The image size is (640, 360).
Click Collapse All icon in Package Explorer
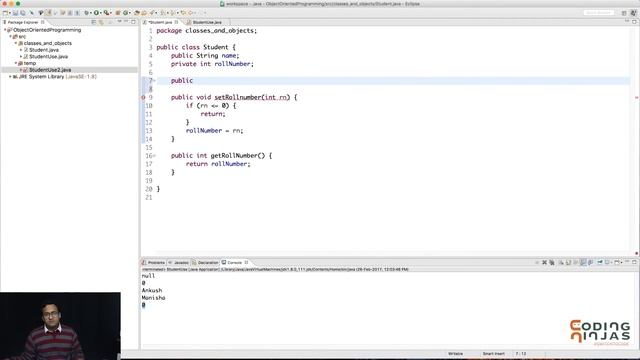click(93, 22)
